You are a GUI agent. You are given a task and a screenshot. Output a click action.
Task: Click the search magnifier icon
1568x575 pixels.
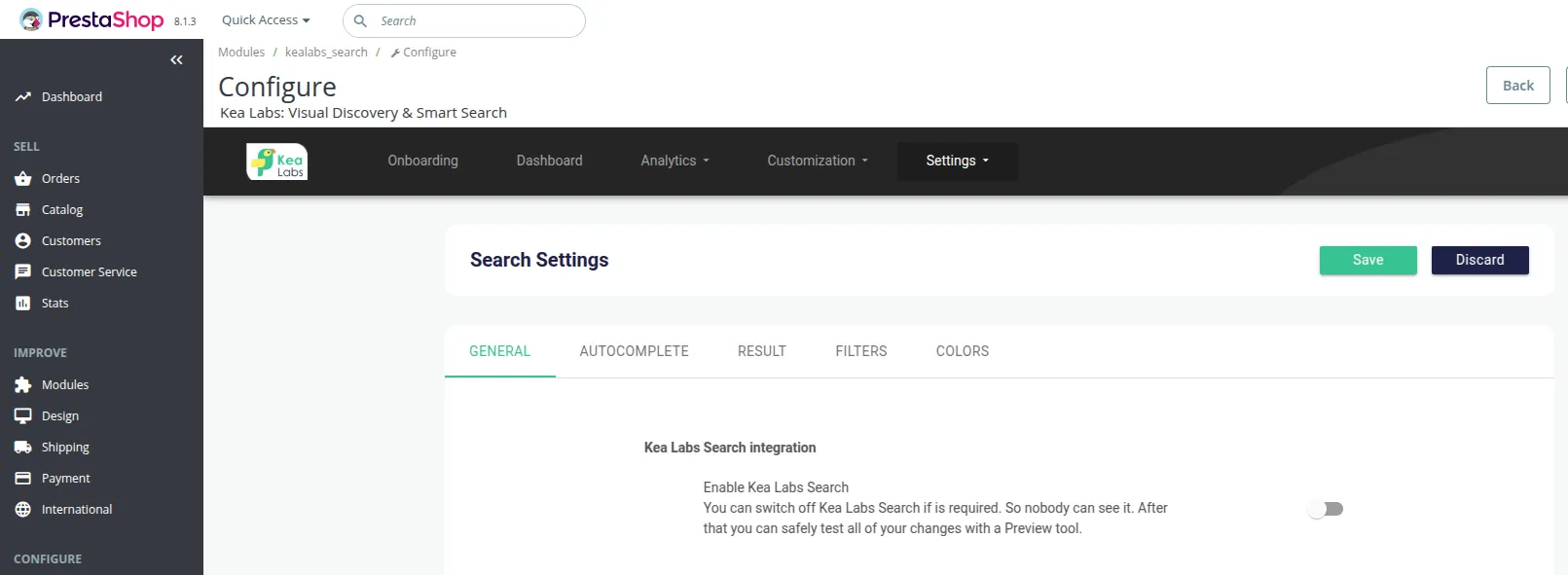[360, 20]
